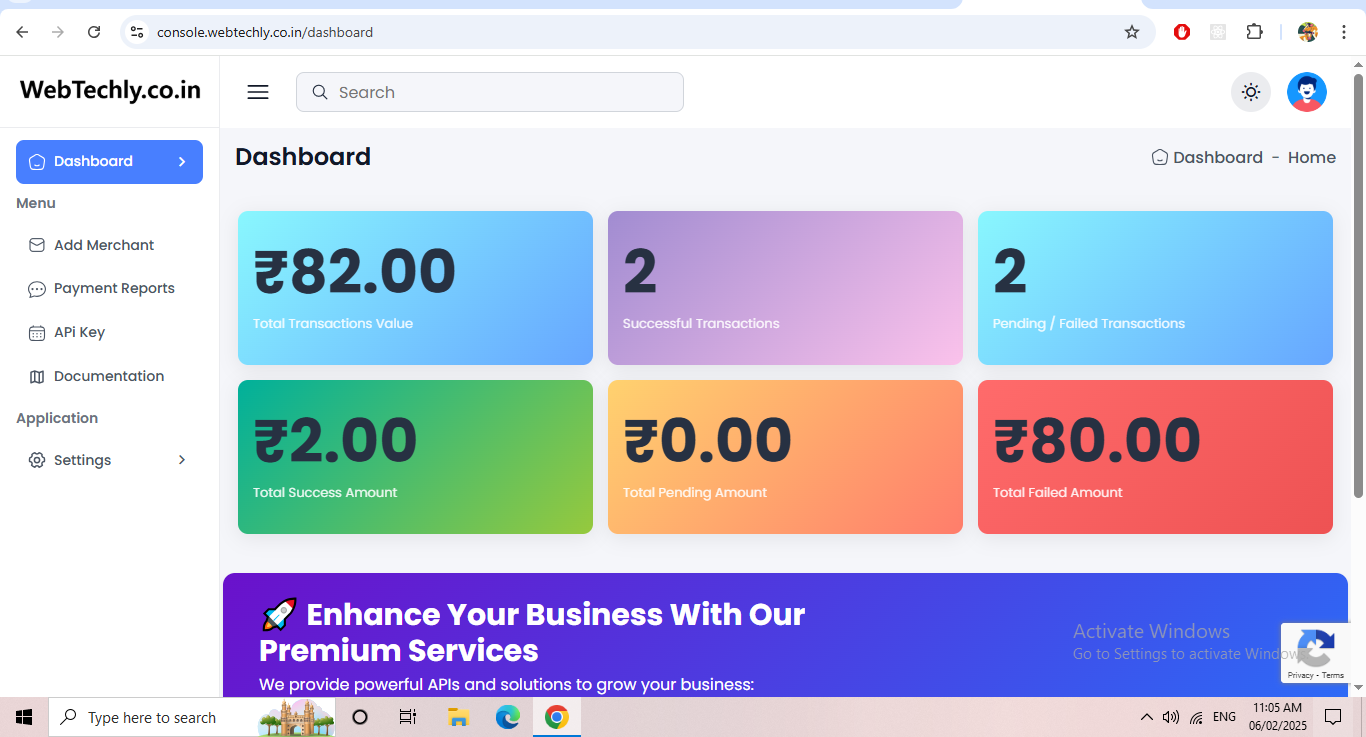Click the Settings gear icon
Image resolution: width=1366 pixels, height=737 pixels.
click(37, 460)
